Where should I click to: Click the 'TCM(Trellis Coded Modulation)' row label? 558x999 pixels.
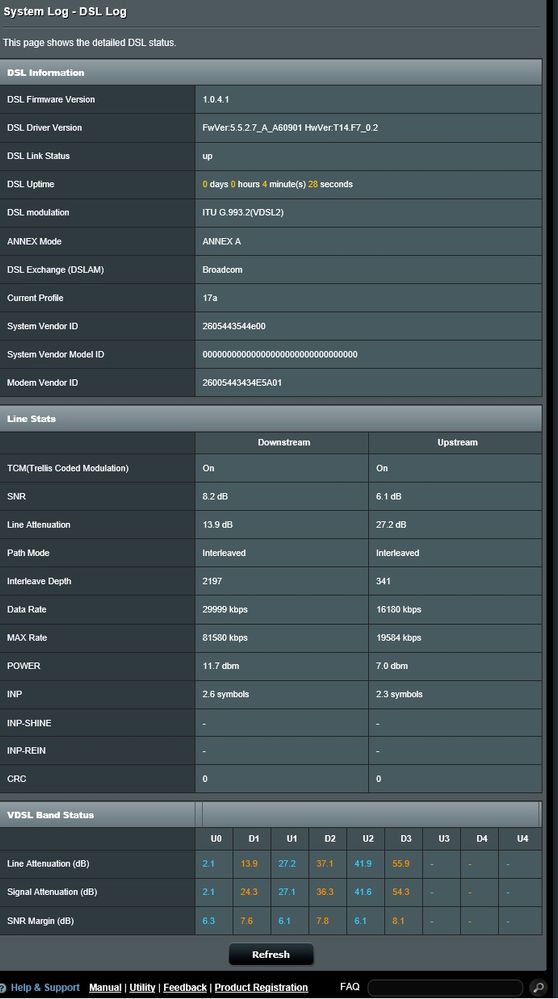68,468
